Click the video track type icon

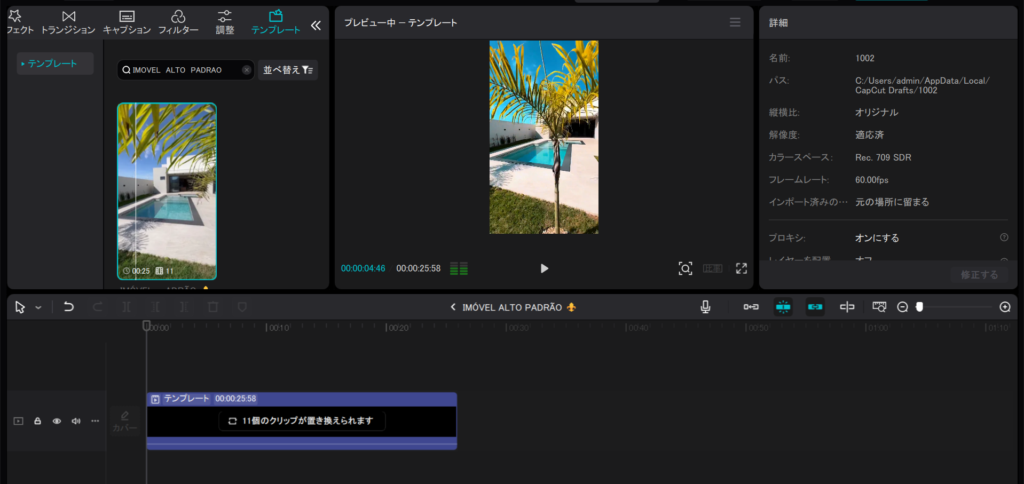pos(18,421)
